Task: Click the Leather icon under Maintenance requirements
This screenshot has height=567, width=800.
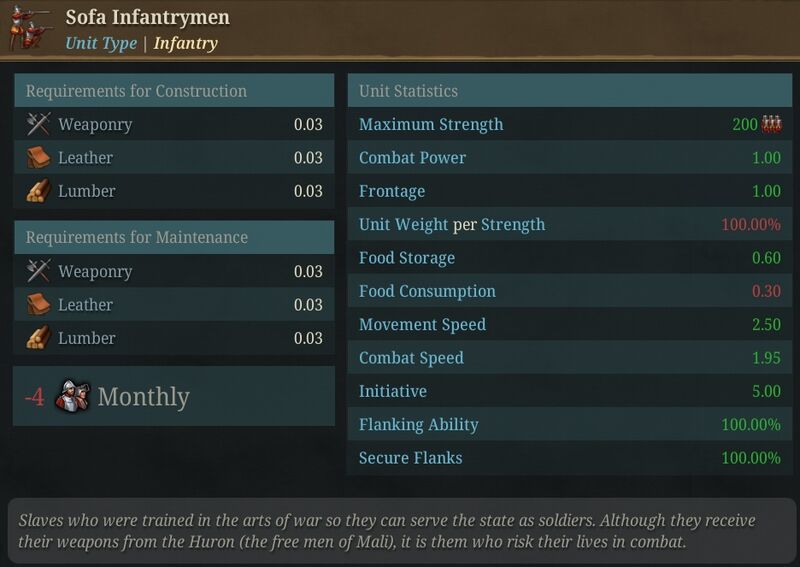Action: 38,305
